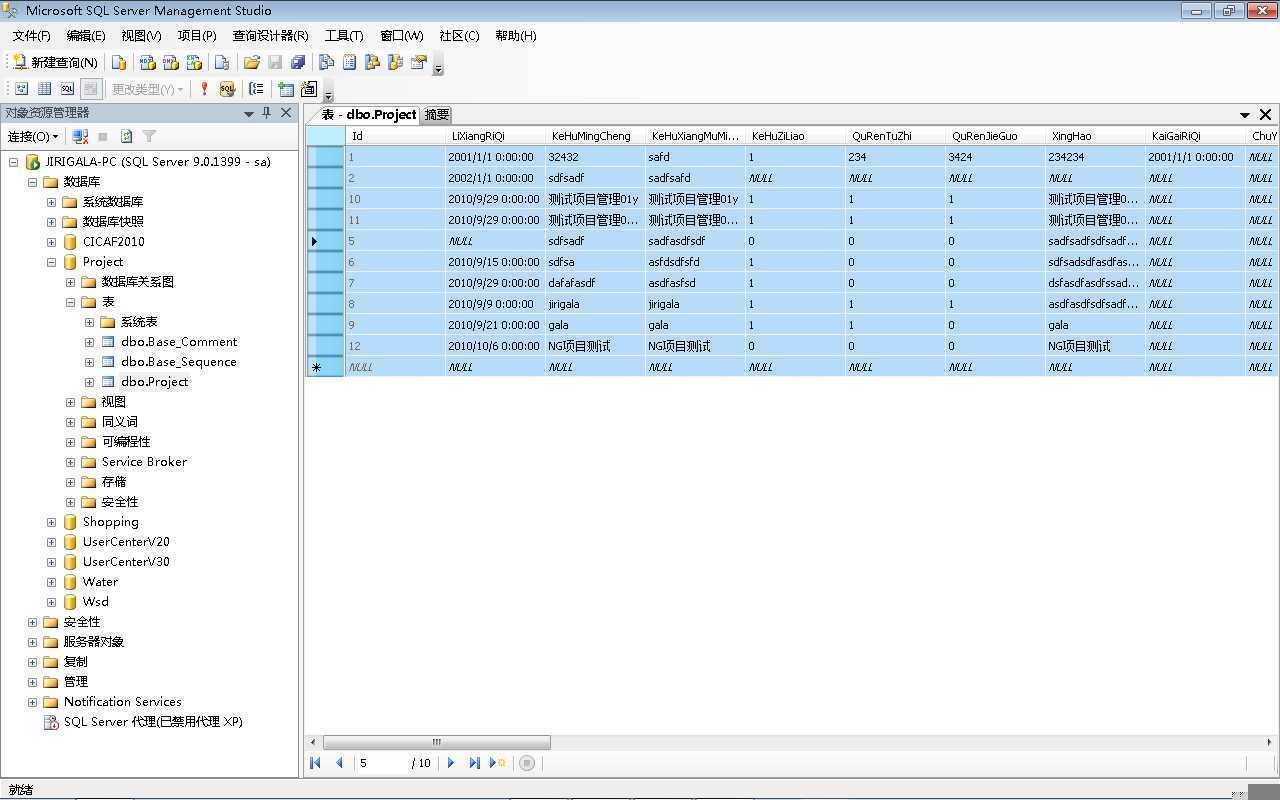Viewport: 1280px width, 800px height.
Task: Go to the first record
Action: [315, 763]
